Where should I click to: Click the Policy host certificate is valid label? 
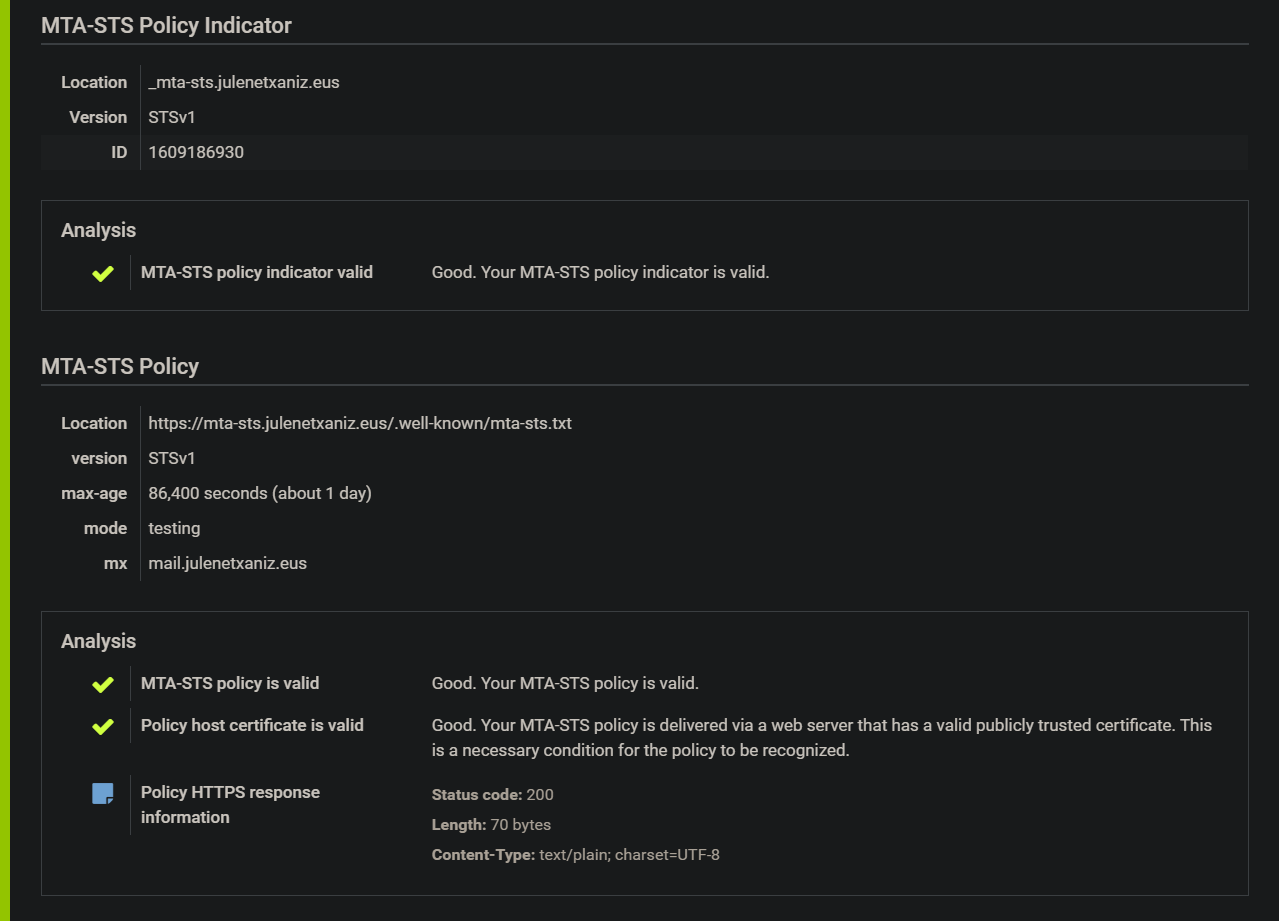coord(252,725)
